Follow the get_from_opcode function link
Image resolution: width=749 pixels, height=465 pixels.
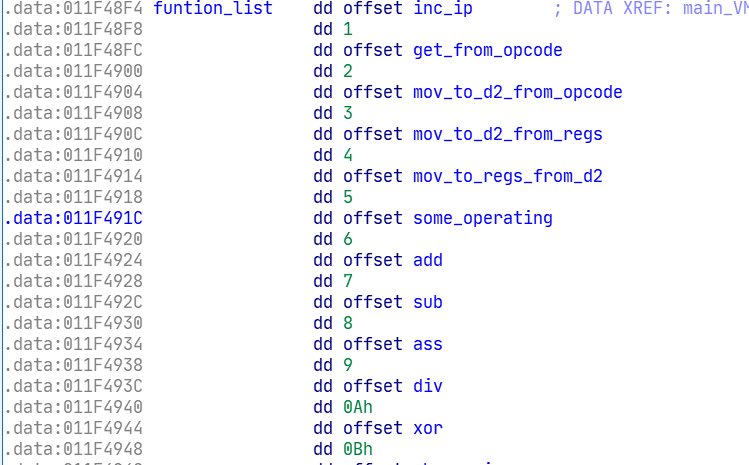point(488,50)
